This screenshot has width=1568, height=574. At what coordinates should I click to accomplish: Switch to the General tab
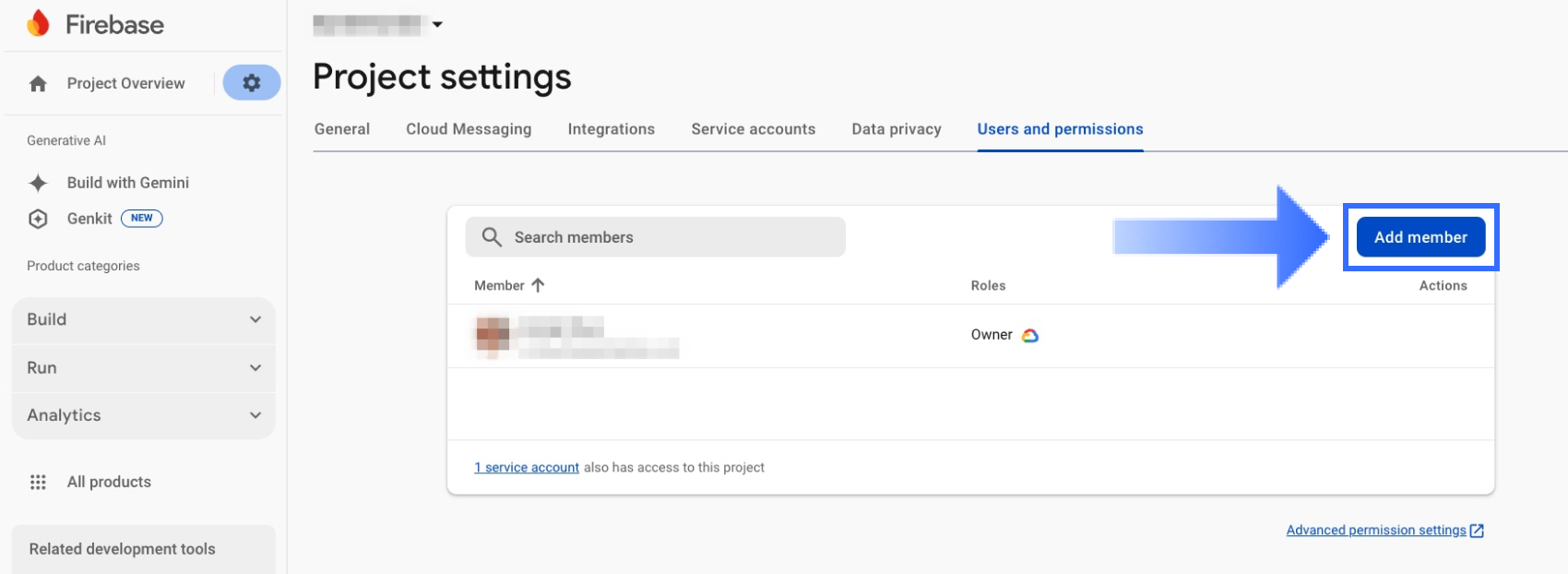[341, 129]
